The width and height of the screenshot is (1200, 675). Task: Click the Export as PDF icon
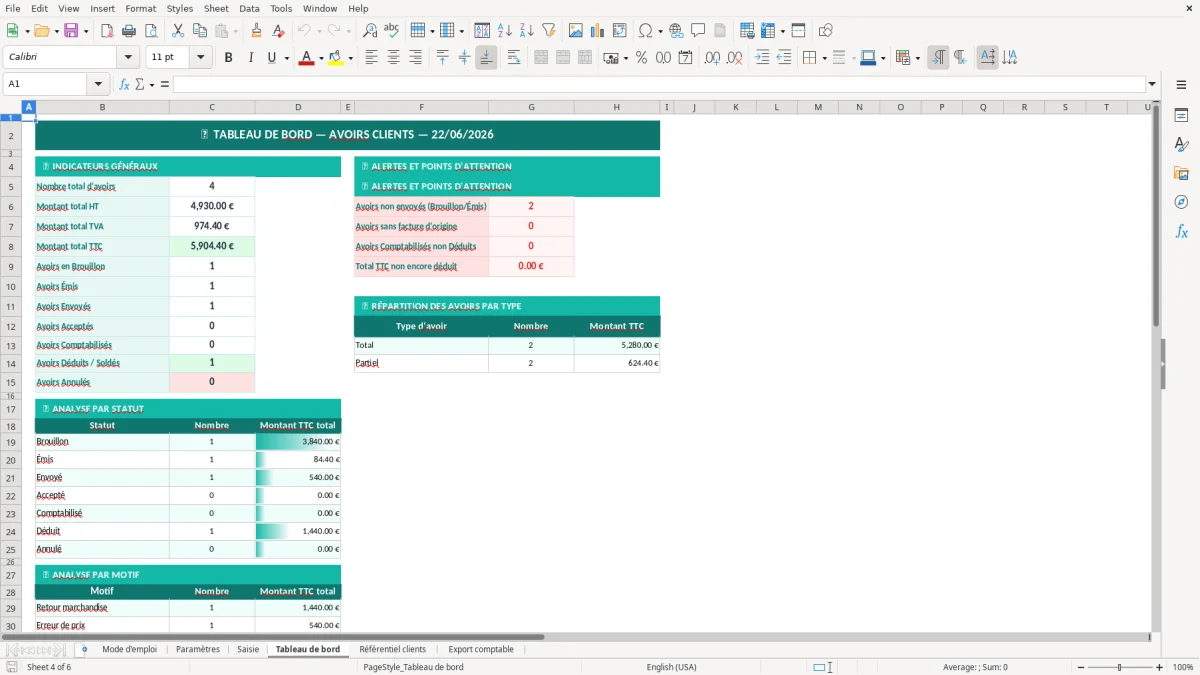(x=107, y=31)
